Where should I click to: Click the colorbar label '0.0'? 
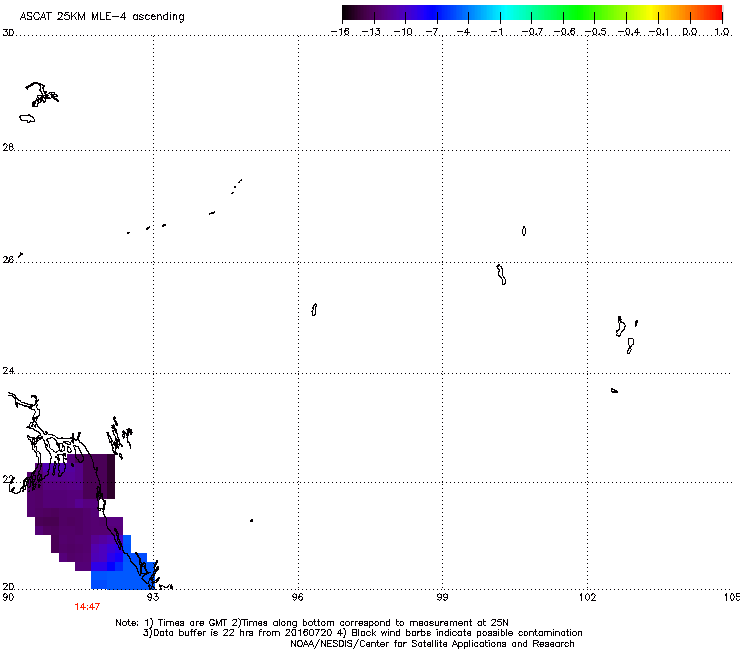pyautogui.click(x=690, y=32)
